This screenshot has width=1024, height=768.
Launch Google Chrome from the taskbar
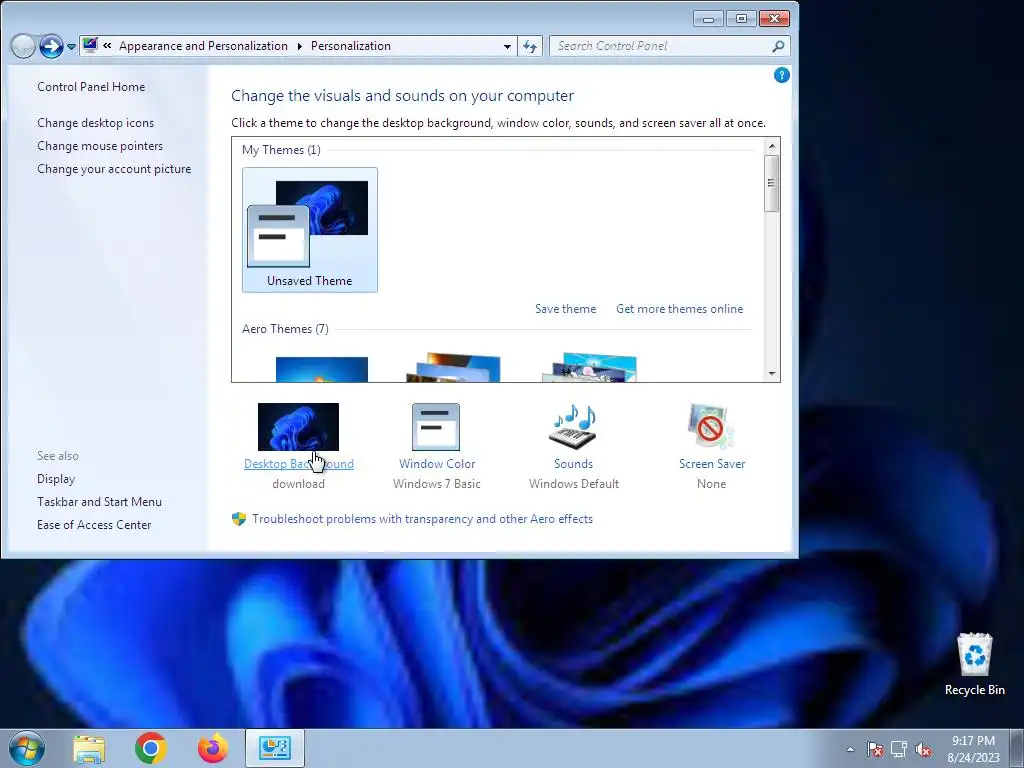[151, 748]
